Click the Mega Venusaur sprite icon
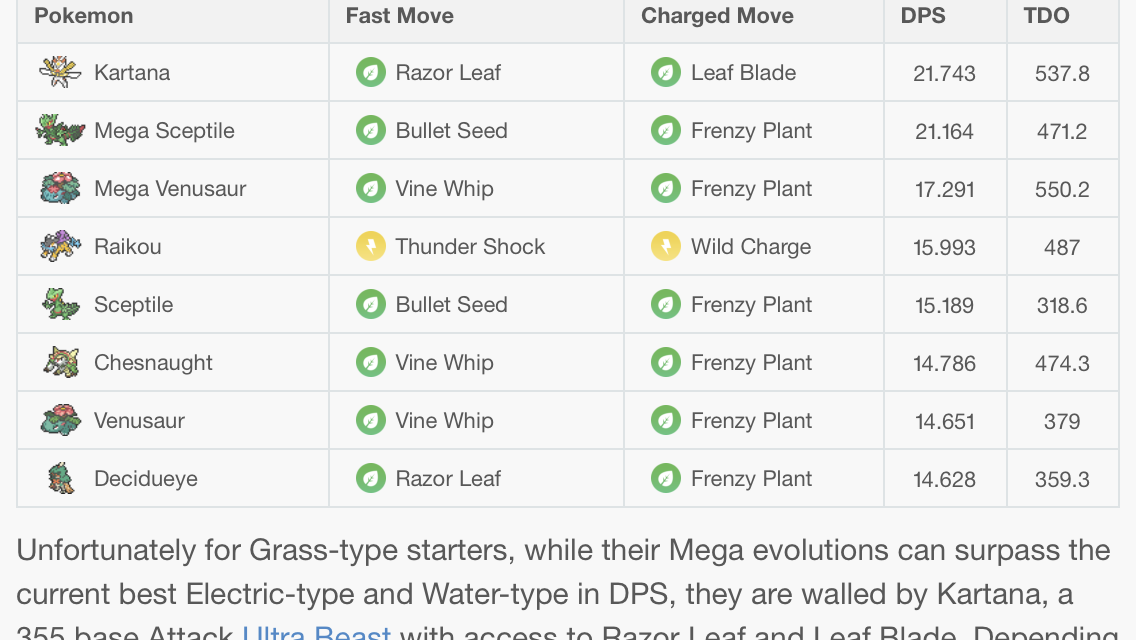The height and width of the screenshot is (640, 1136). click(x=60, y=188)
